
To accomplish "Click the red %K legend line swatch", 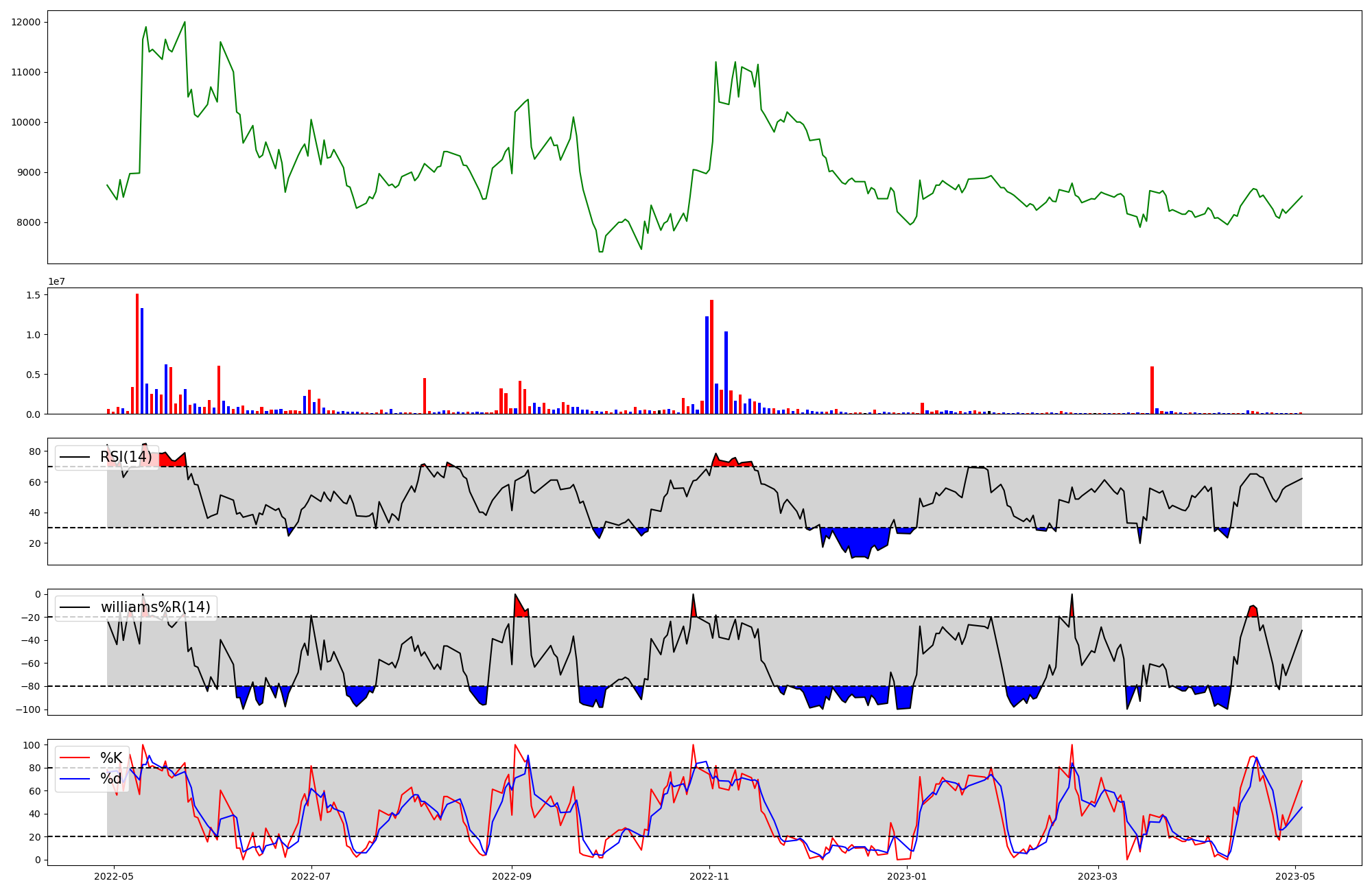I will [75, 758].
